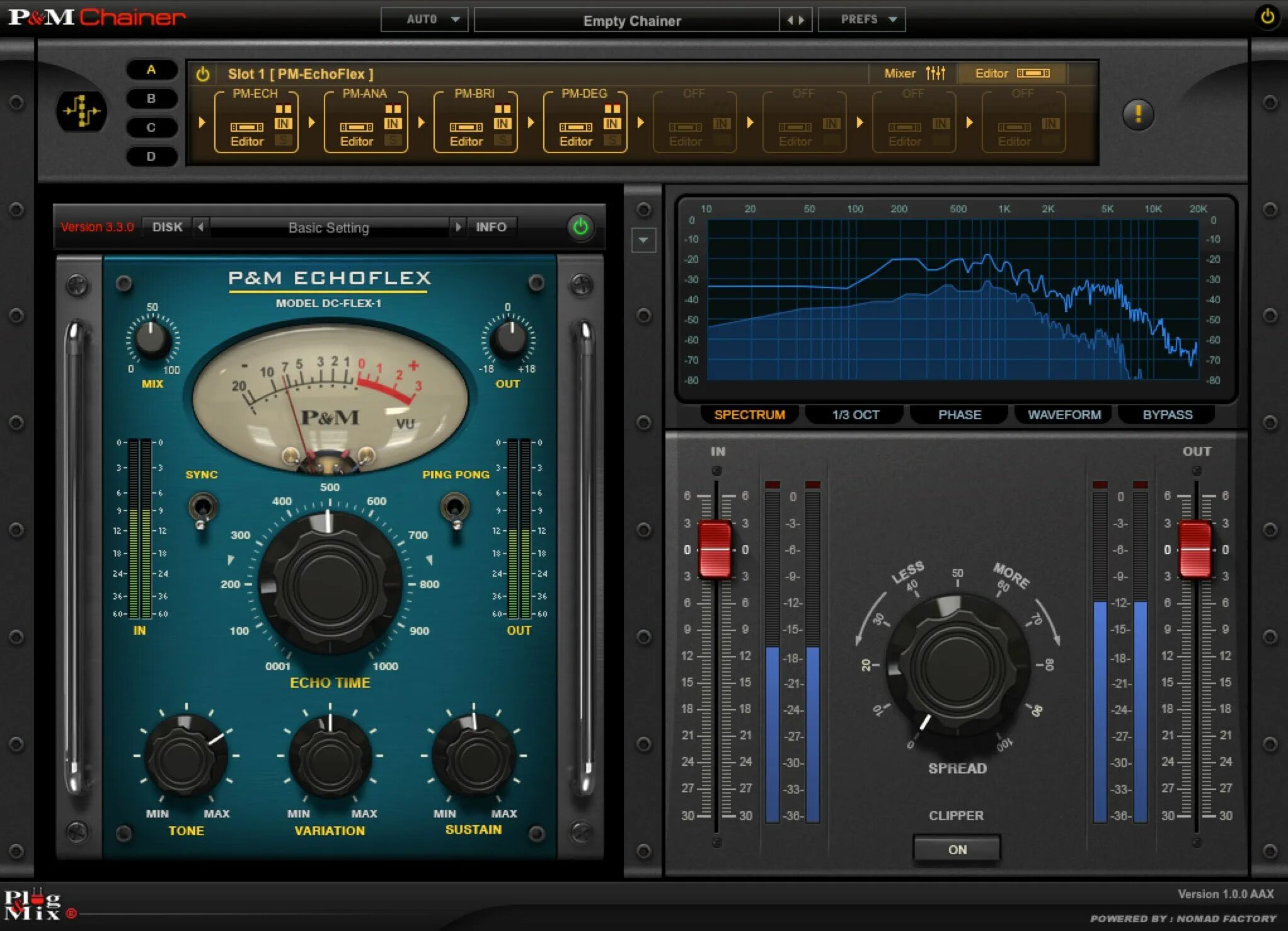Open PM-ECH slot Editor icon

(x=246, y=128)
